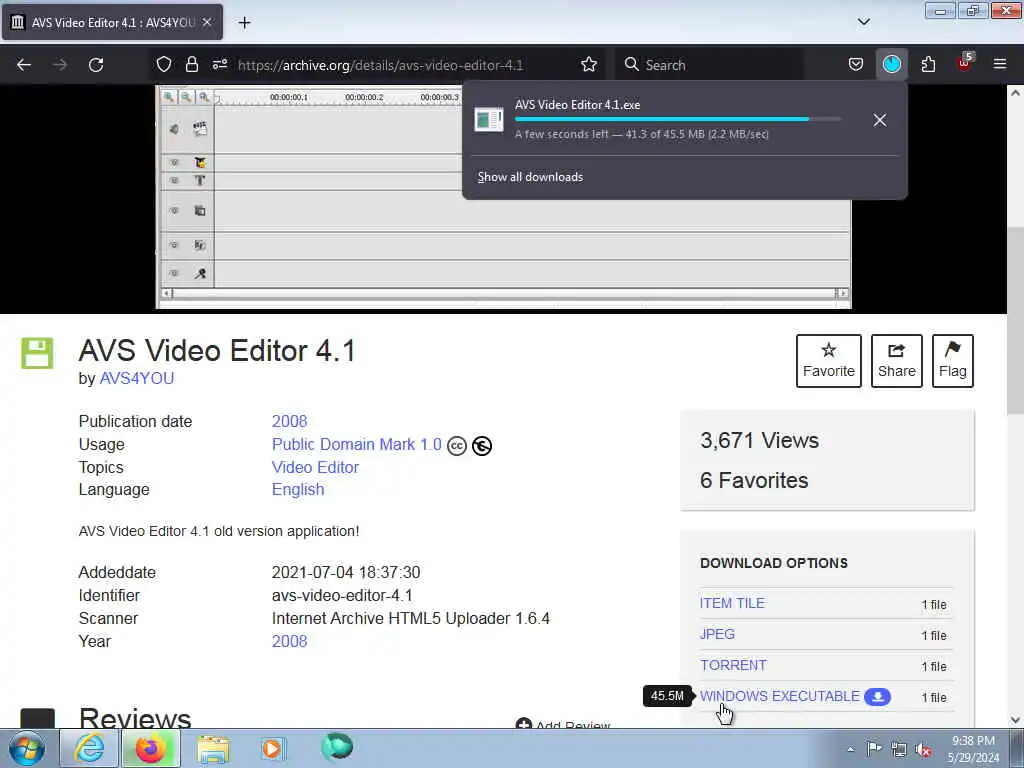This screenshot has height=768, width=1024.
Task: Download the JPEG option
Action: tap(717, 634)
